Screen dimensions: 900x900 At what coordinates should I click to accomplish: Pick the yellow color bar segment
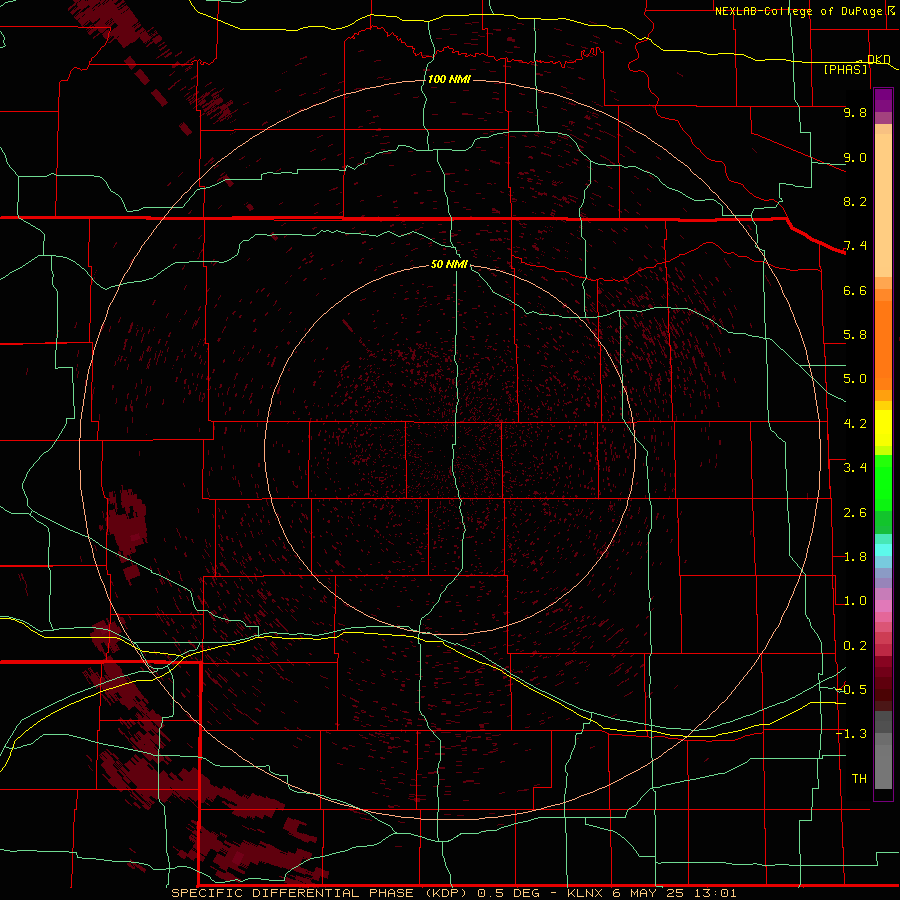click(x=883, y=428)
